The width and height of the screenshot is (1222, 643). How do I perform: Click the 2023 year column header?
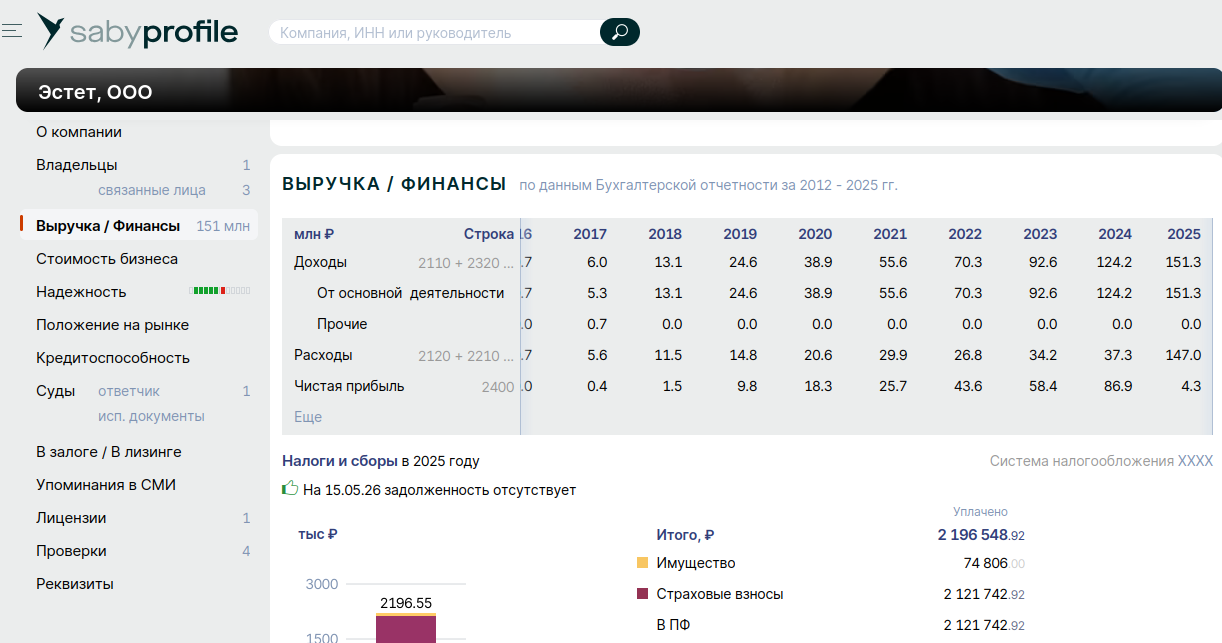[x=1040, y=234]
